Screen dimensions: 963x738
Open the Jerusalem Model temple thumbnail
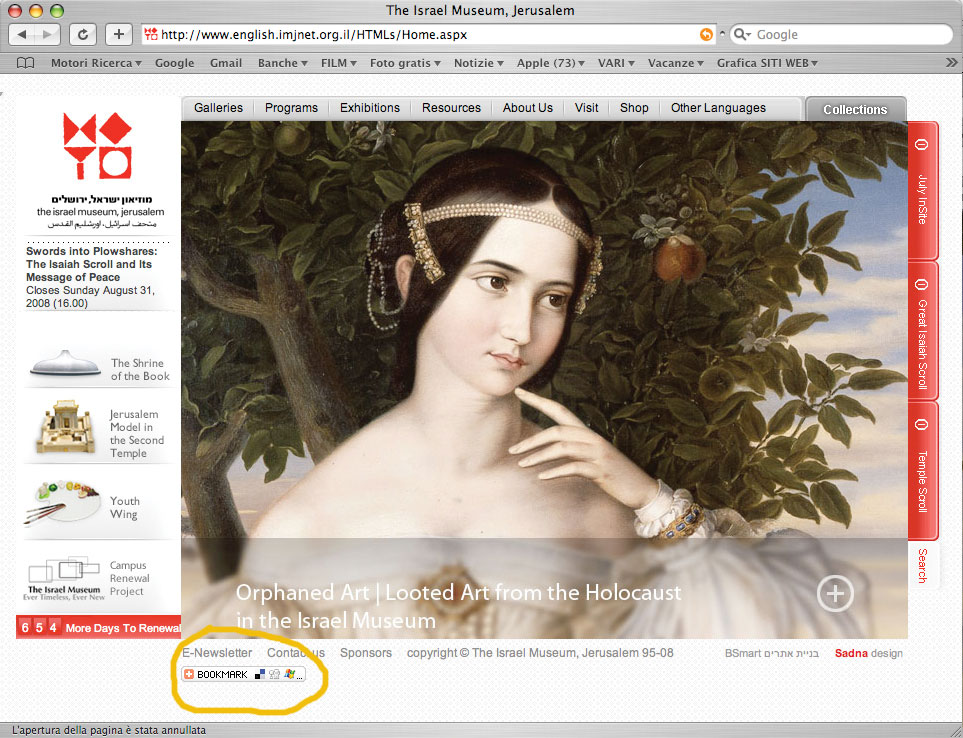click(65, 427)
